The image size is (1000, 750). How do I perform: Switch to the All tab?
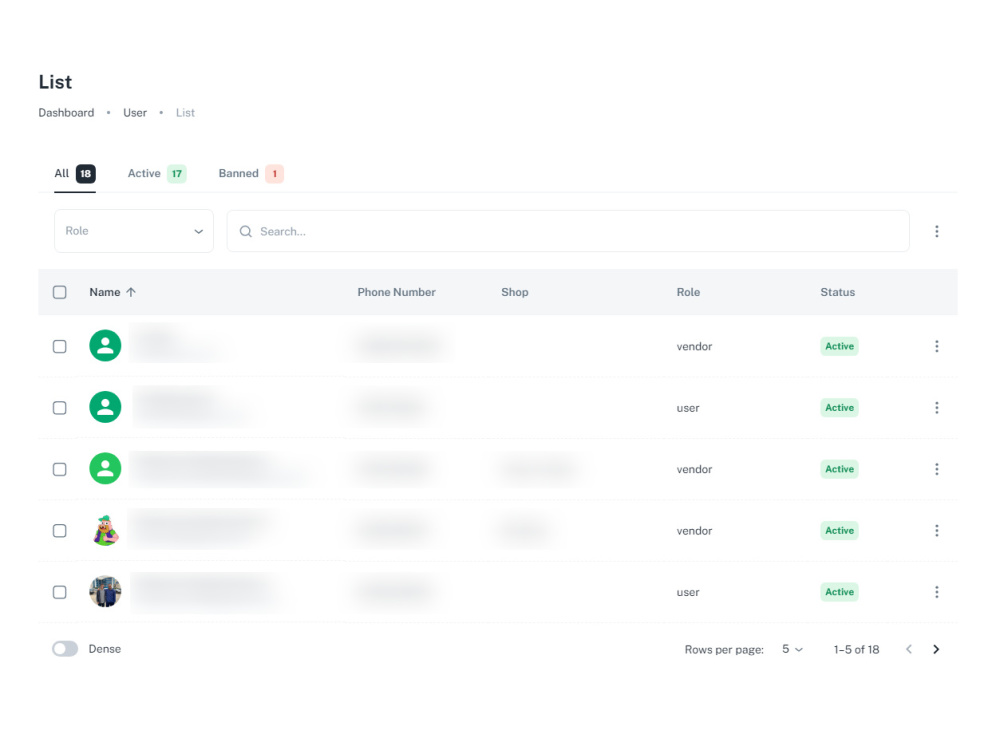(x=75, y=173)
